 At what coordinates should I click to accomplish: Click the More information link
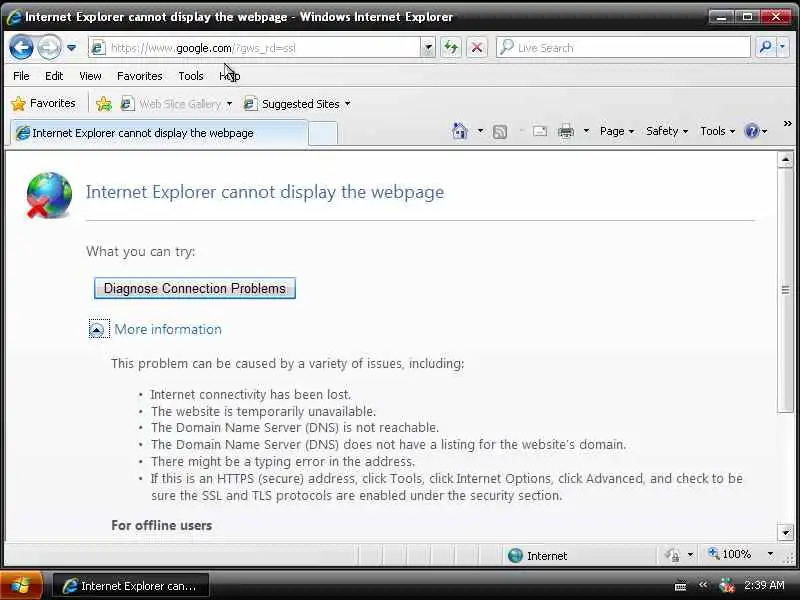click(x=168, y=330)
